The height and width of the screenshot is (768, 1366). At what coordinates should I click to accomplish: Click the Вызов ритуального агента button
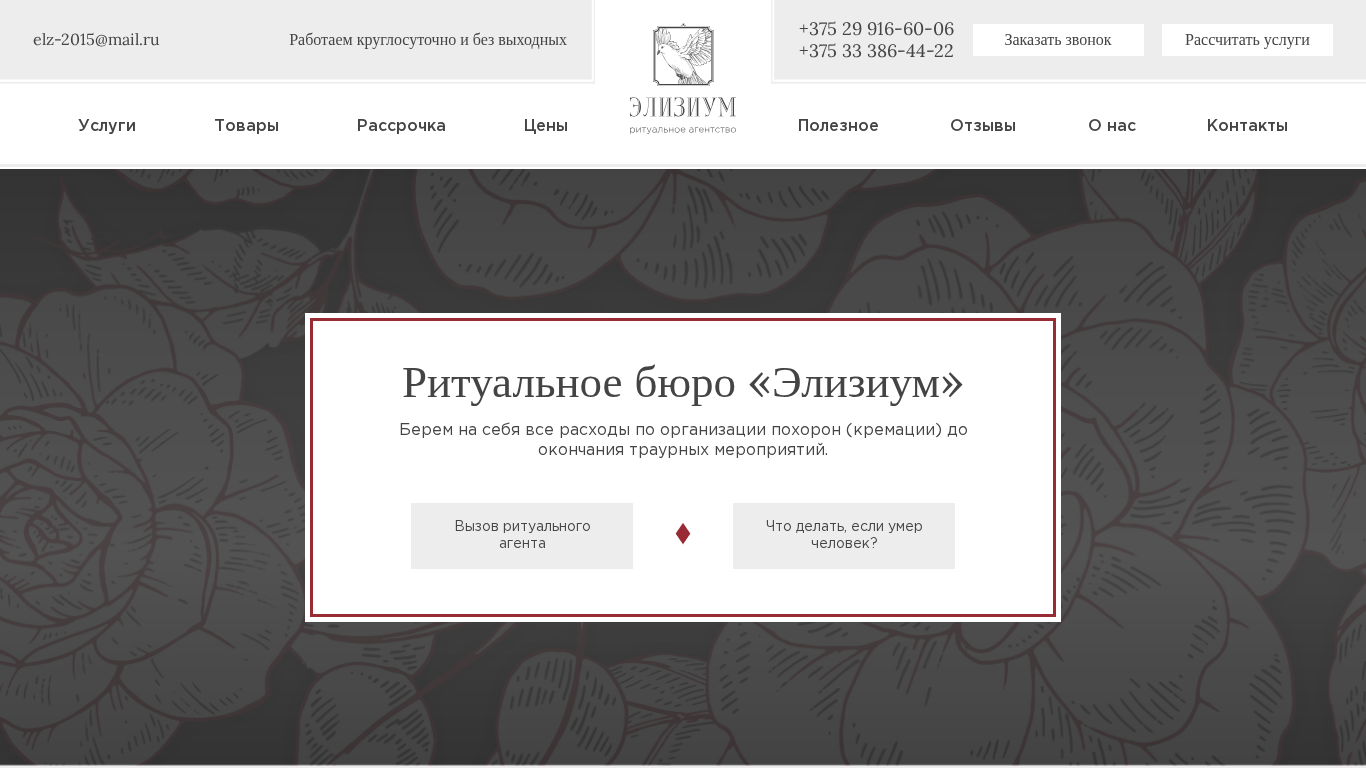(x=522, y=536)
